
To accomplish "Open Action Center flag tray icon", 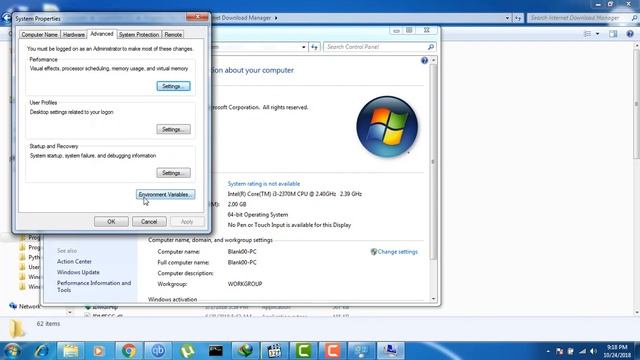I will click(560, 351).
